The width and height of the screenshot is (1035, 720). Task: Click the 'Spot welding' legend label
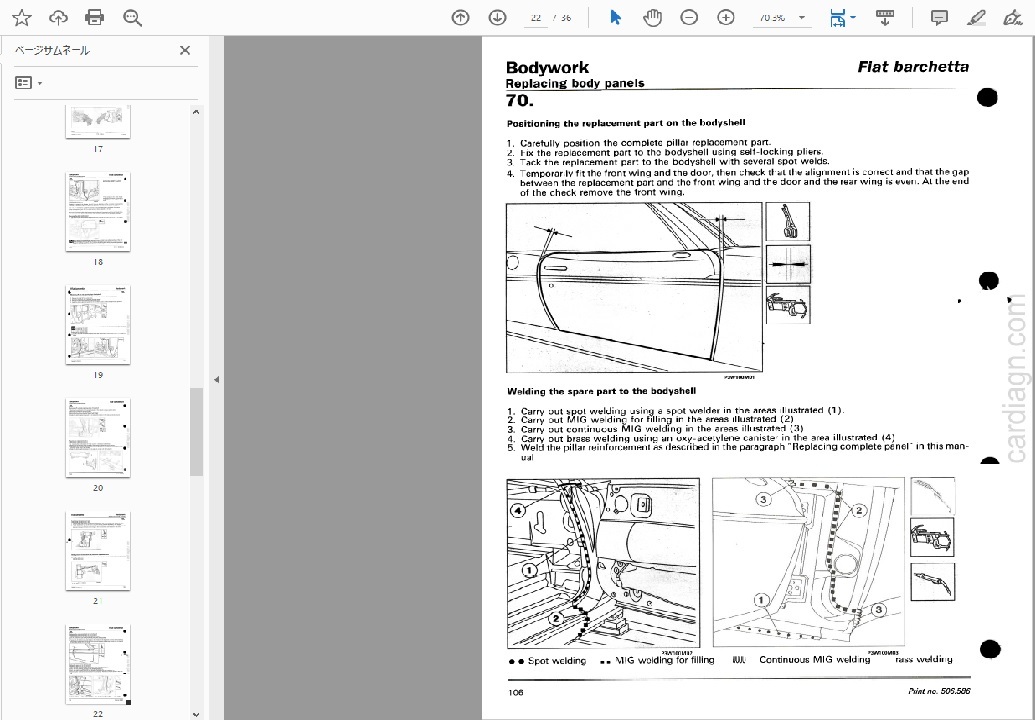click(x=556, y=661)
